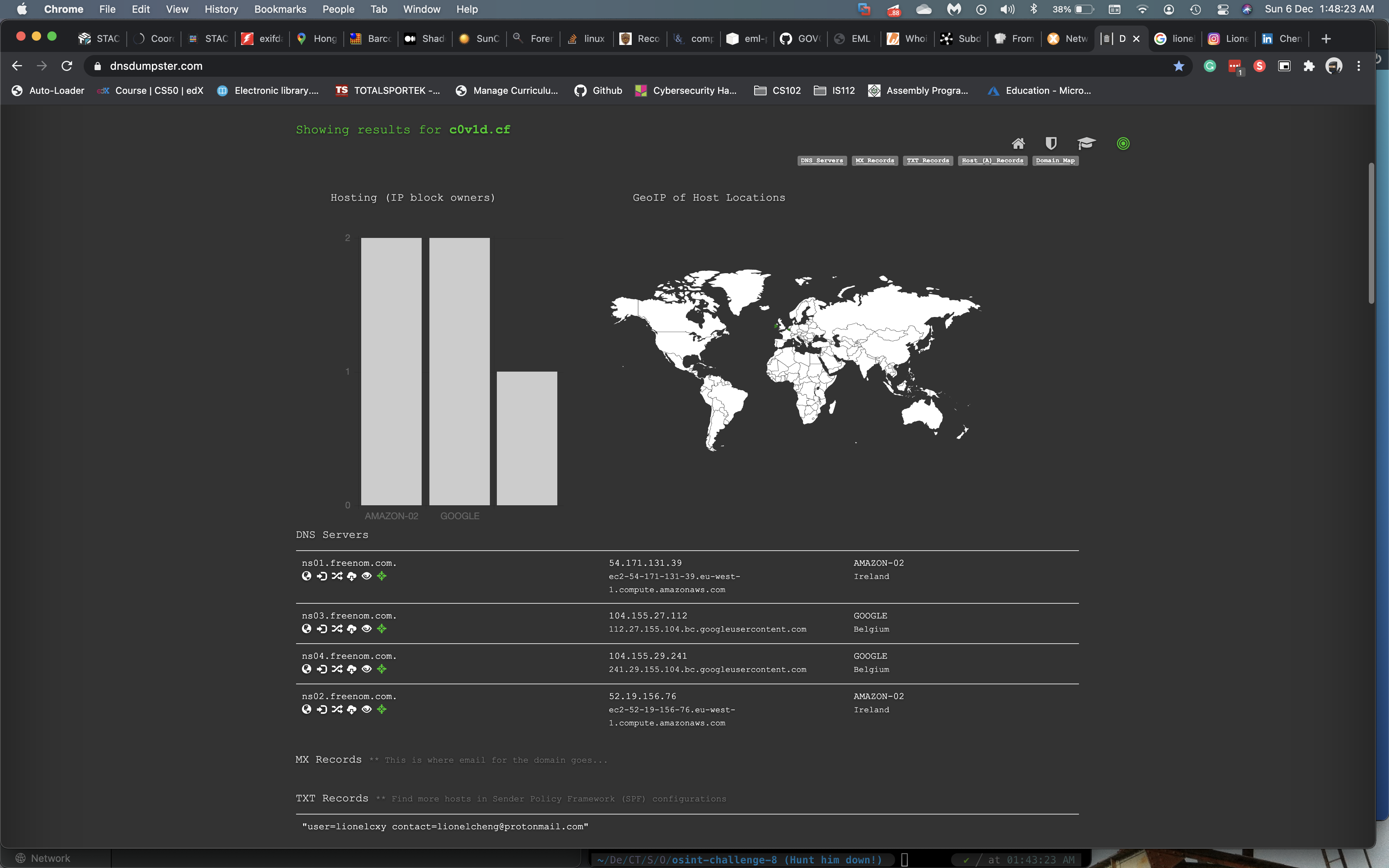
Task: Open the History menu in menu bar
Action: click(x=221, y=9)
